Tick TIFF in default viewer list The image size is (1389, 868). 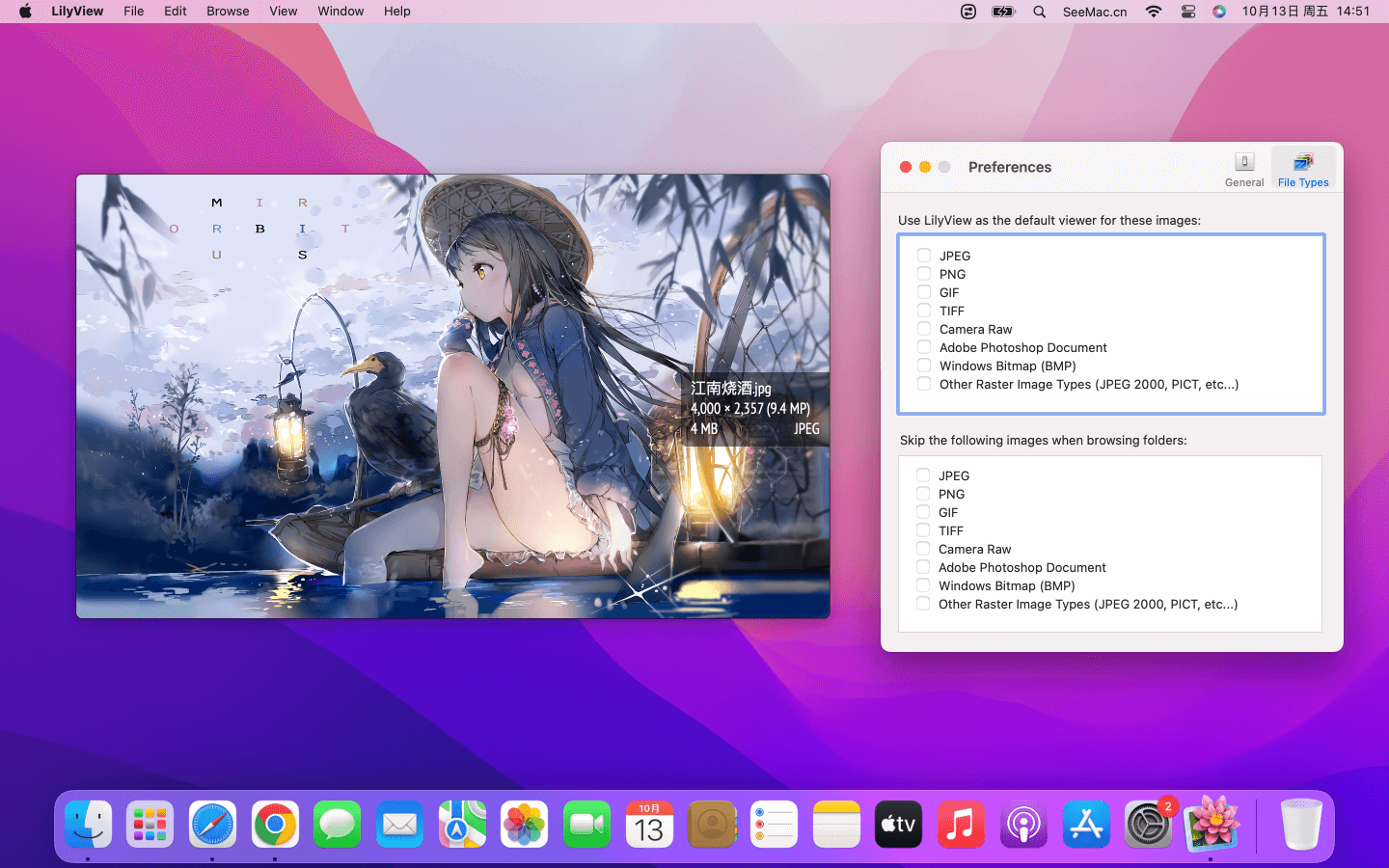click(x=924, y=311)
